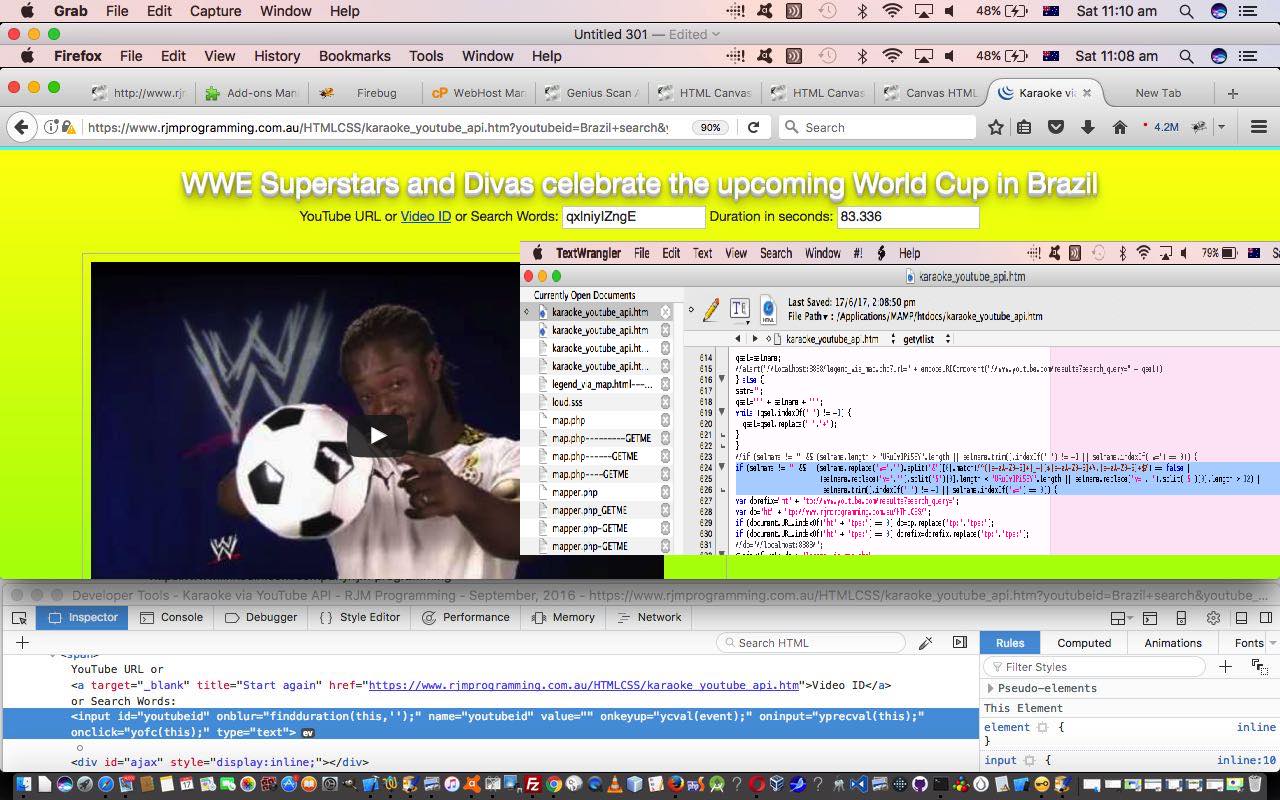Collapse the span node twisty in markup
Screen dimensions: 1280x800
click(x=53, y=656)
